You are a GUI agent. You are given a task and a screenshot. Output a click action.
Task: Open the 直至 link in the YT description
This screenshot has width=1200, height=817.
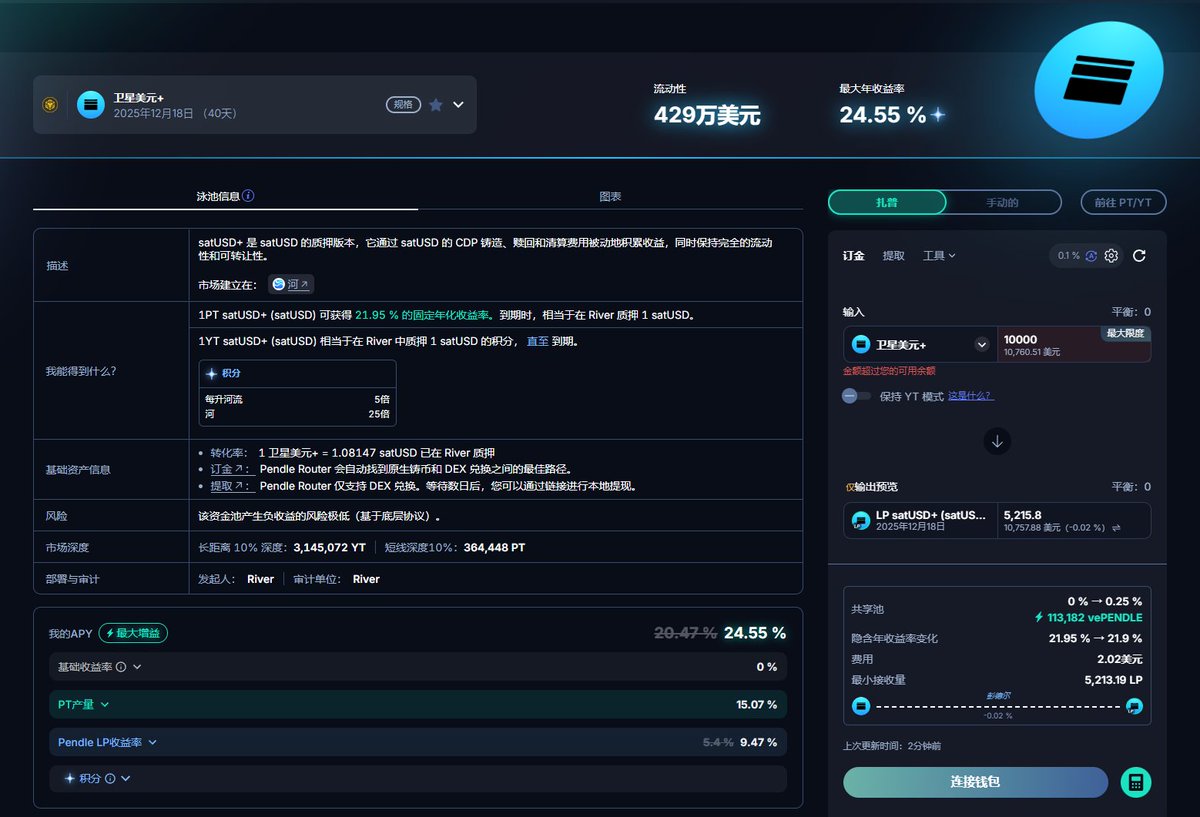pyautogui.click(x=537, y=341)
